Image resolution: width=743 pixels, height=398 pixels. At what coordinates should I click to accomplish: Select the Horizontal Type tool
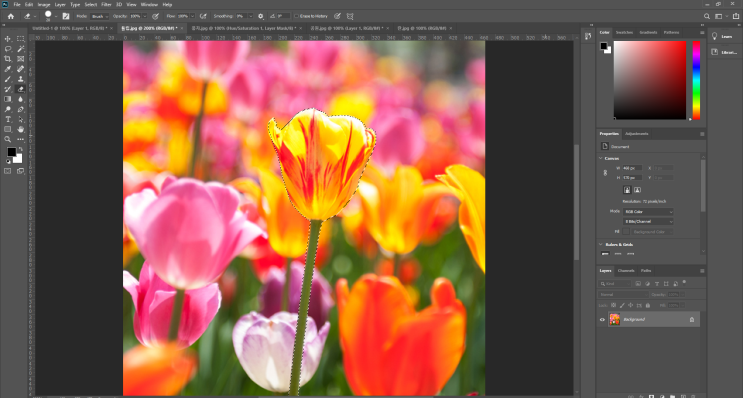[x=8, y=119]
